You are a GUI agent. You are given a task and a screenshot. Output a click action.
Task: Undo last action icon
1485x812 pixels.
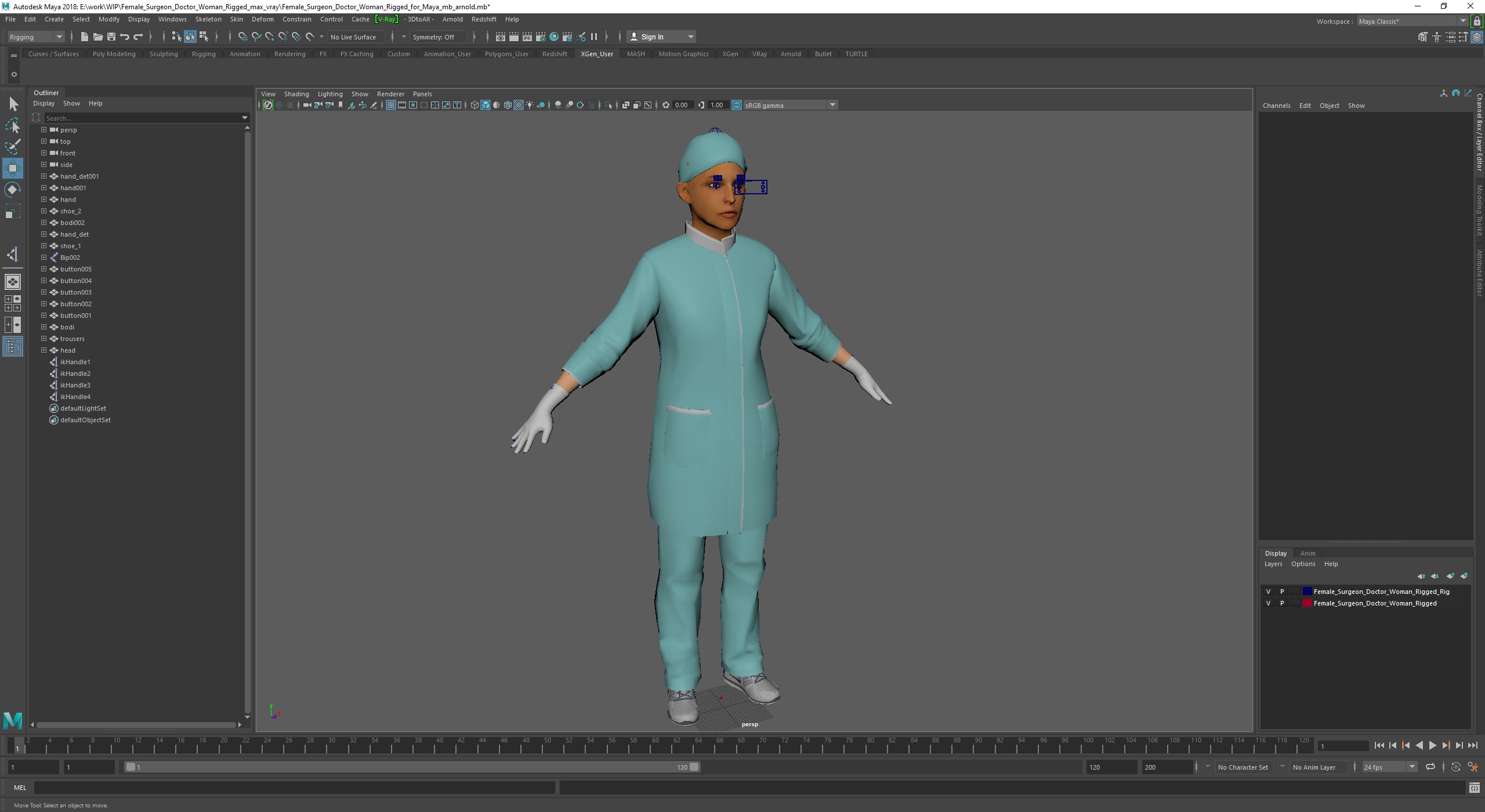click(124, 37)
